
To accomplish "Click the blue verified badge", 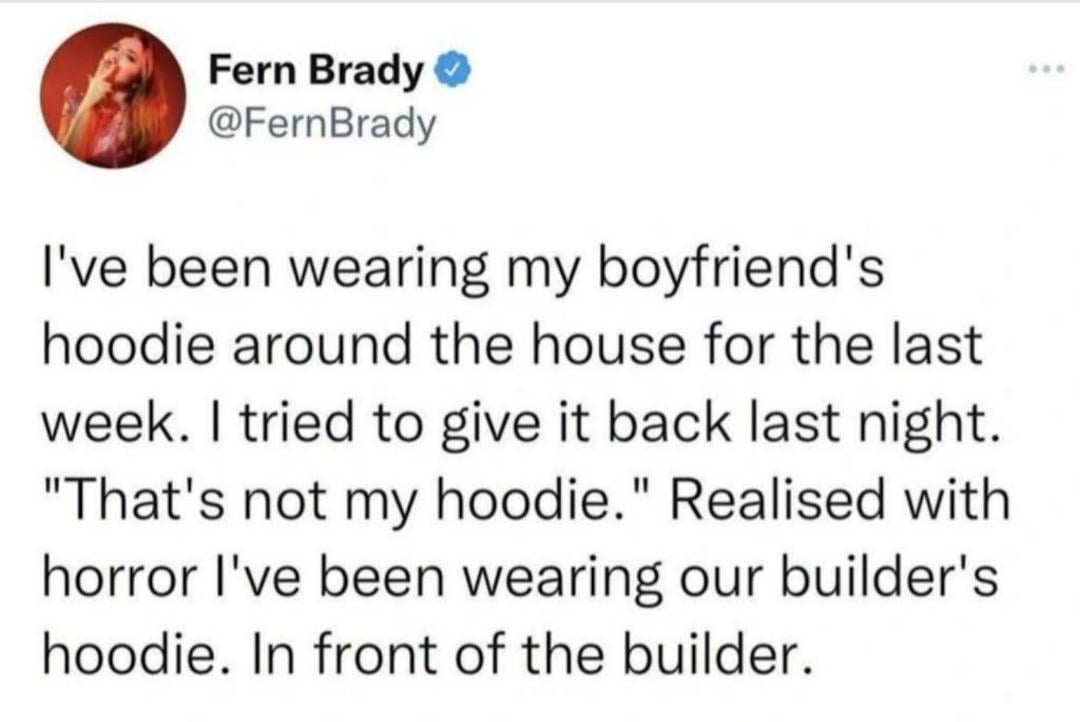I will pos(446,70).
